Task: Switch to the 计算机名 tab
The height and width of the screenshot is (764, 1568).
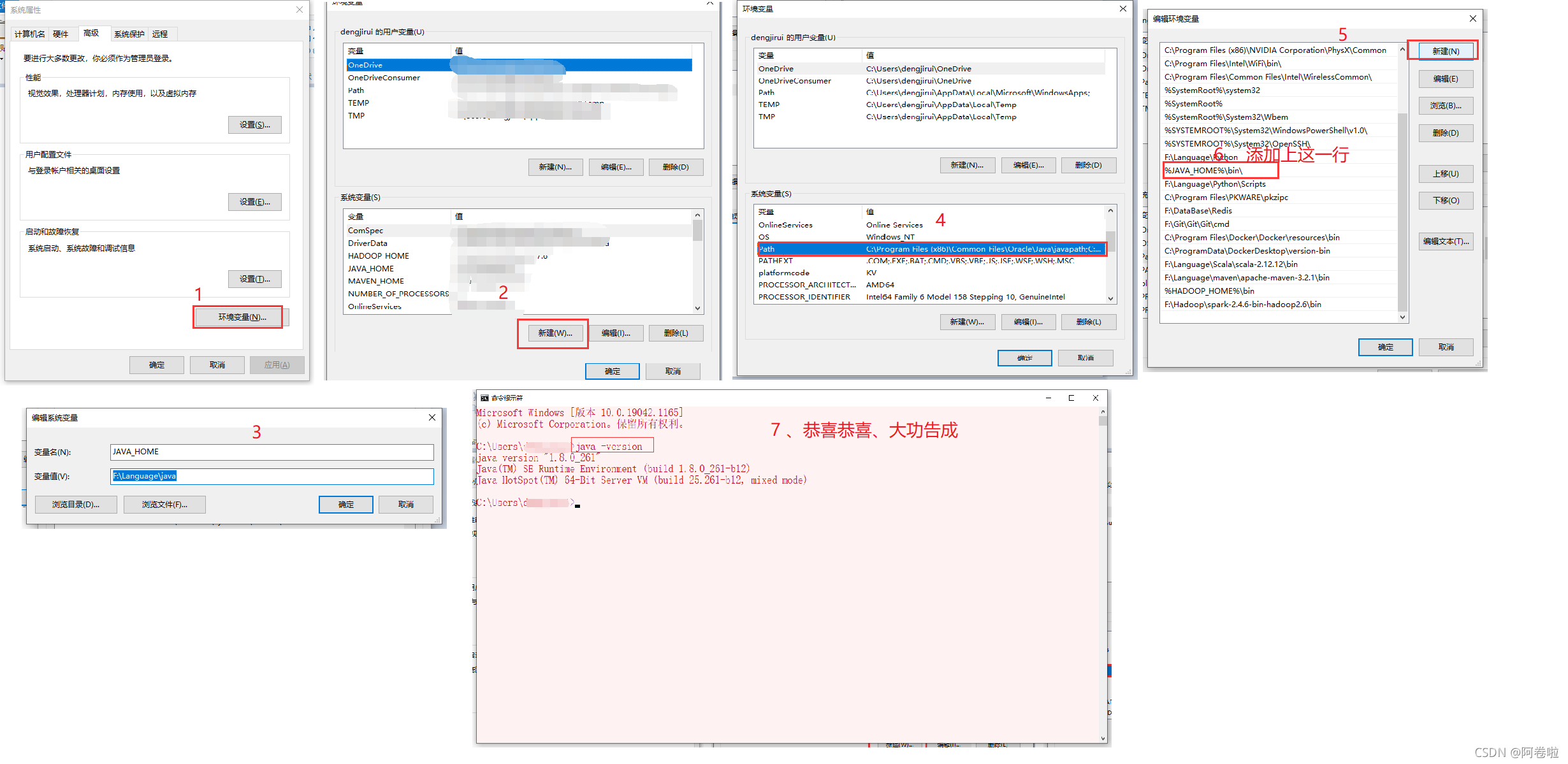Action: [29, 34]
